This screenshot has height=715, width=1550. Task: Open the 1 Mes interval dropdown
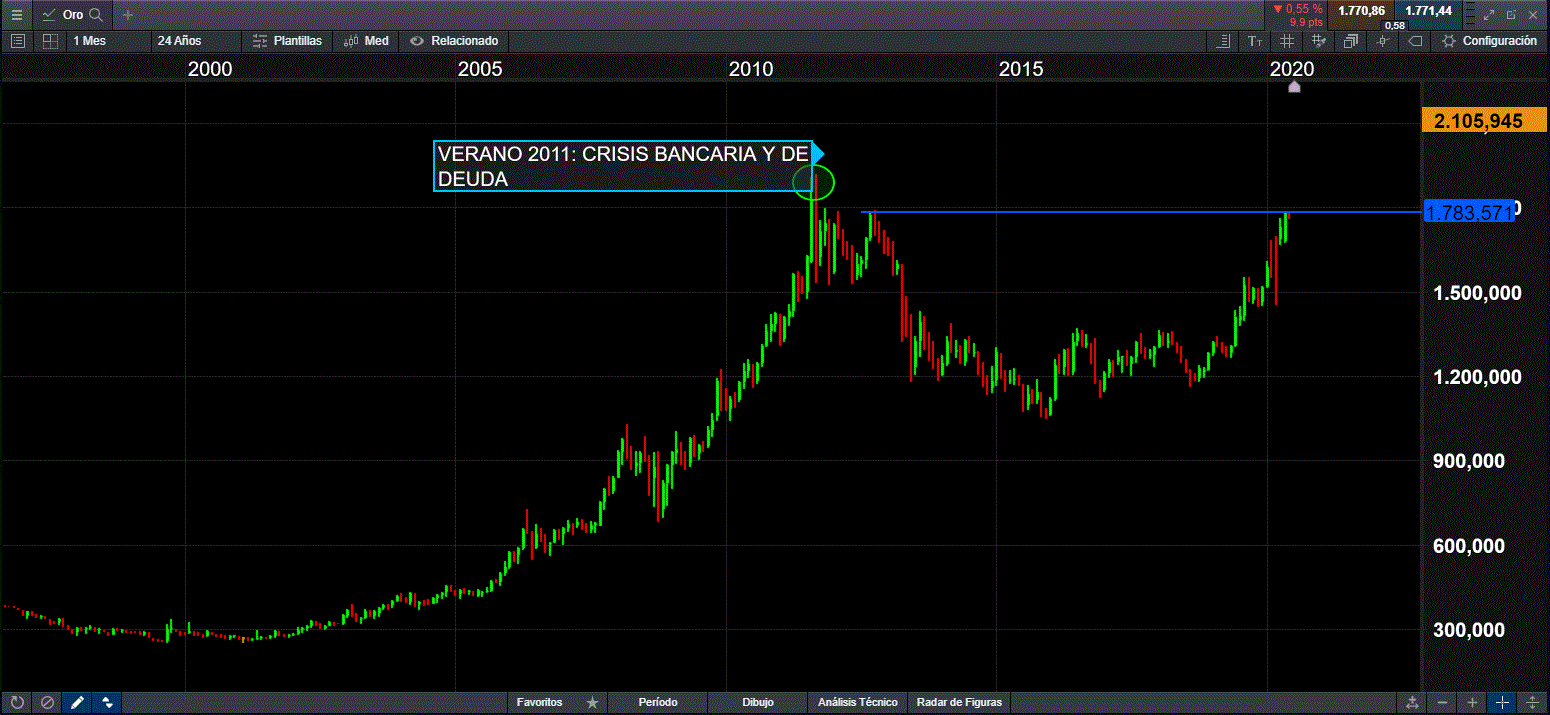coord(89,41)
